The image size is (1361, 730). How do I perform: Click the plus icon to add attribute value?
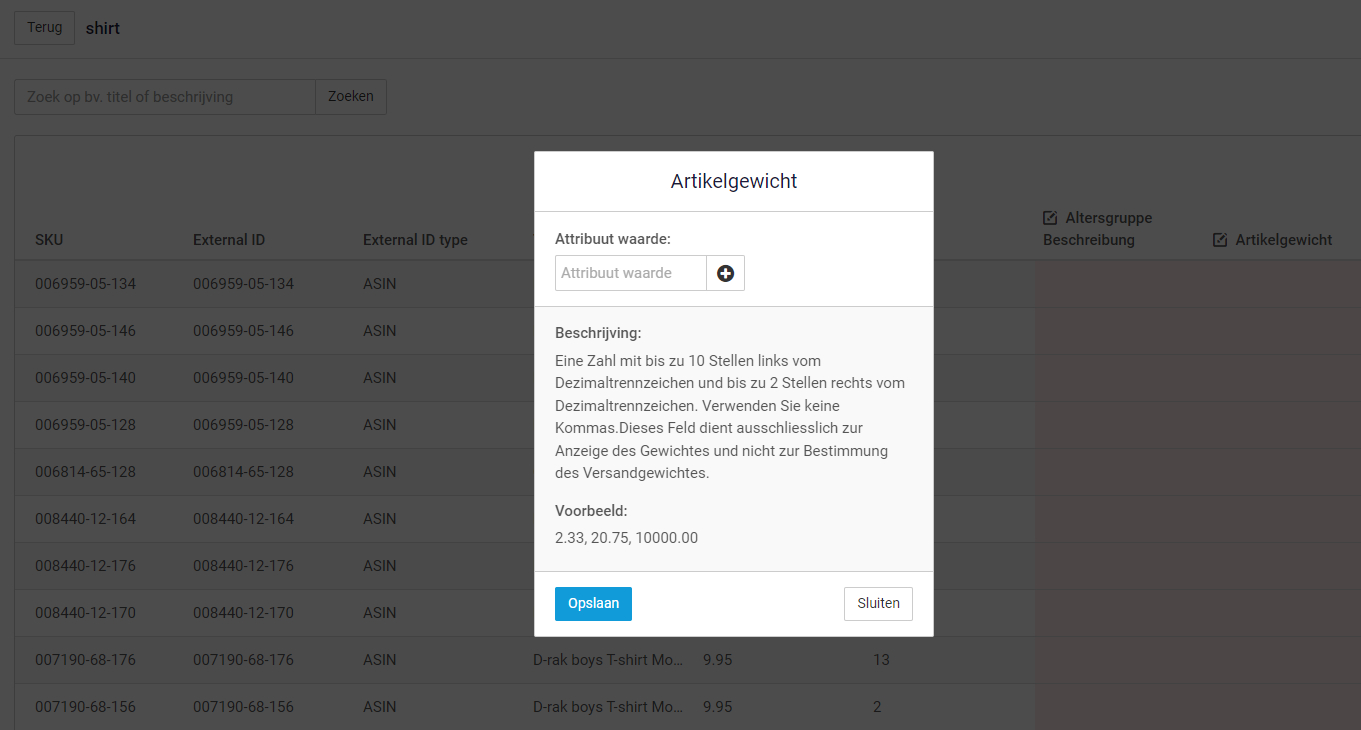725,273
